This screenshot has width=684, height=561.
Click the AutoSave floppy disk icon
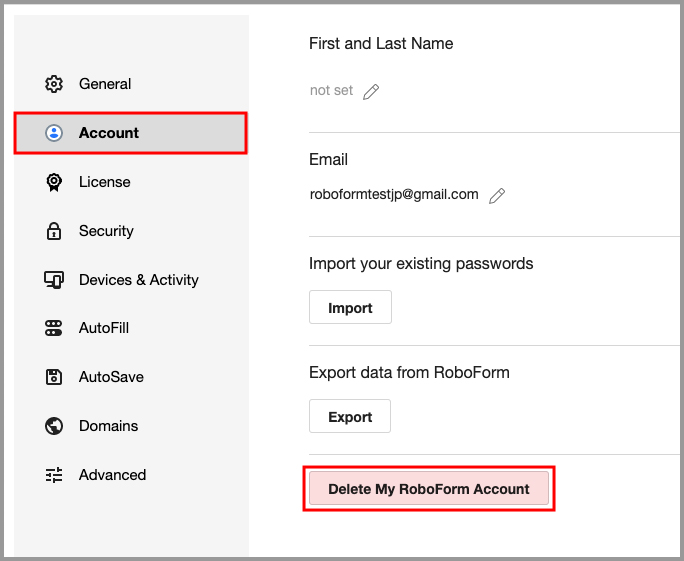[54, 377]
